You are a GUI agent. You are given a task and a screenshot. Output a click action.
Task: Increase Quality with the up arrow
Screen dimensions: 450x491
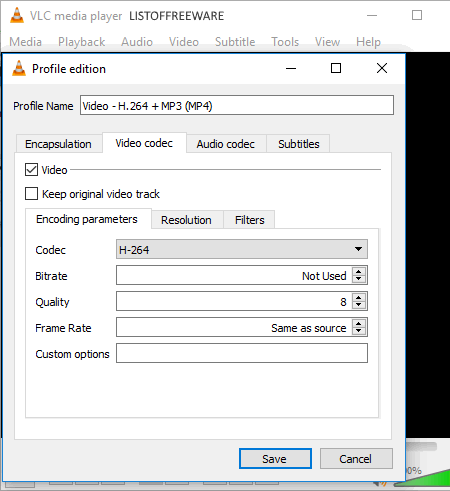(x=359, y=298)
